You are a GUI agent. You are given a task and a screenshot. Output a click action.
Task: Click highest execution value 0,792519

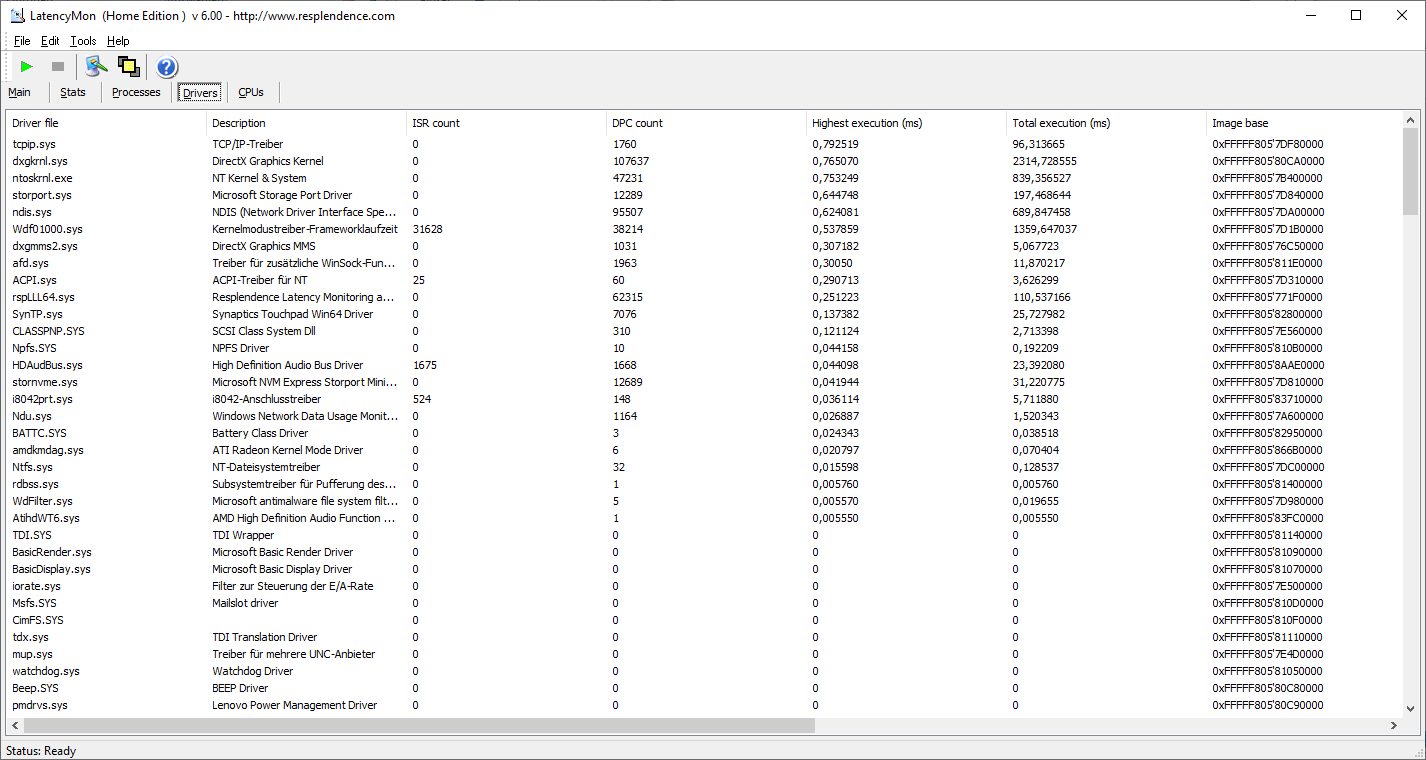click(x=835, y=144)
